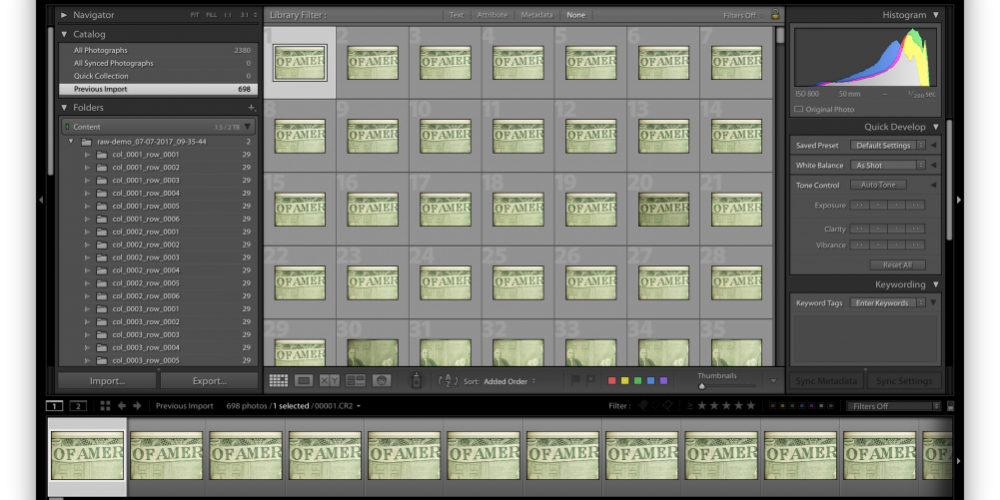Filter by rejected flag in filmstrip filter

pyautogui.click(x=667, y=406)
